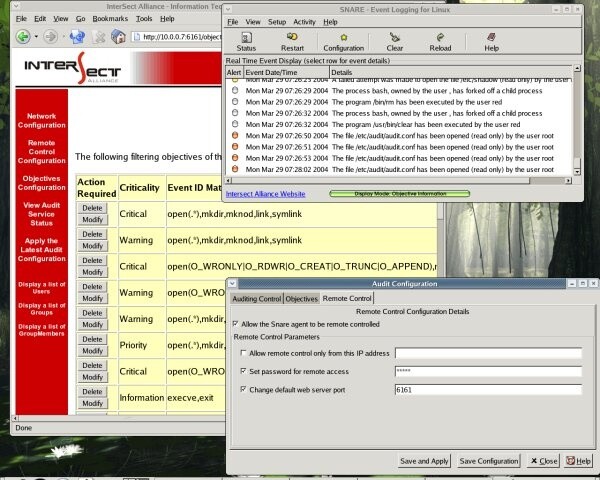Screen dimensions: 600x480
Task: Click Apply the Latest Audit Configuration link
Action: [x=41, y=250]
